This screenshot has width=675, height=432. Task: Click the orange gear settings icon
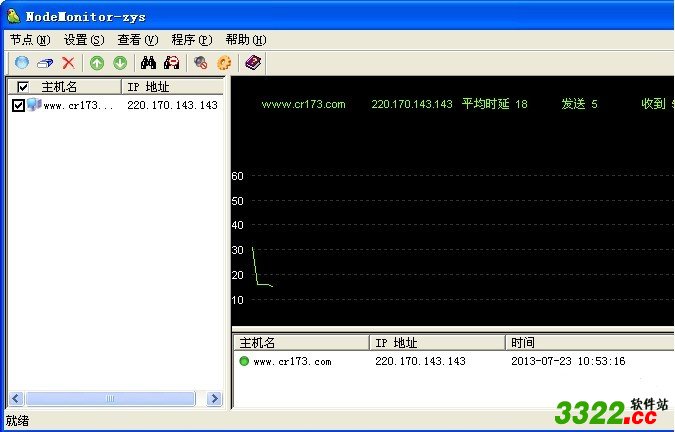tap(224, 63)
